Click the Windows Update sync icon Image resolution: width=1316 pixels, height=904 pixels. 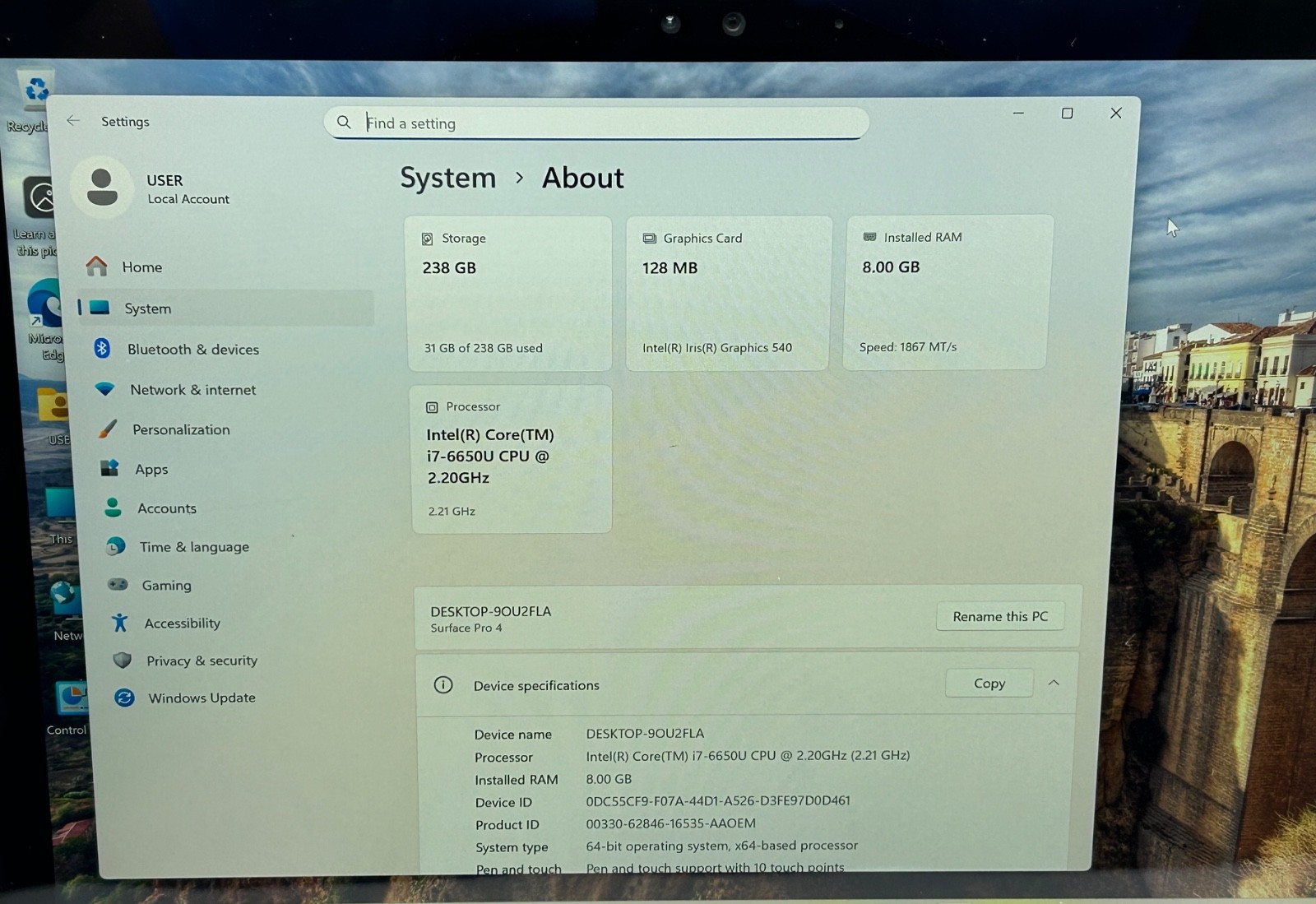coord(124,698)
